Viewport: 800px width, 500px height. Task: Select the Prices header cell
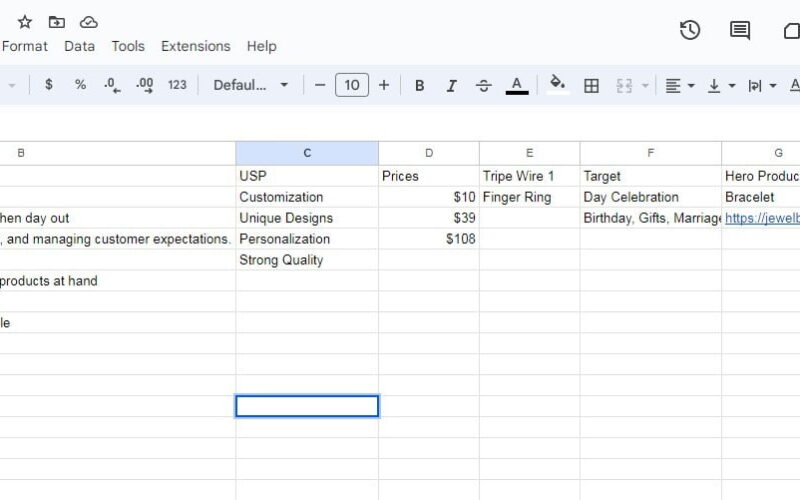tap(429, 176)
